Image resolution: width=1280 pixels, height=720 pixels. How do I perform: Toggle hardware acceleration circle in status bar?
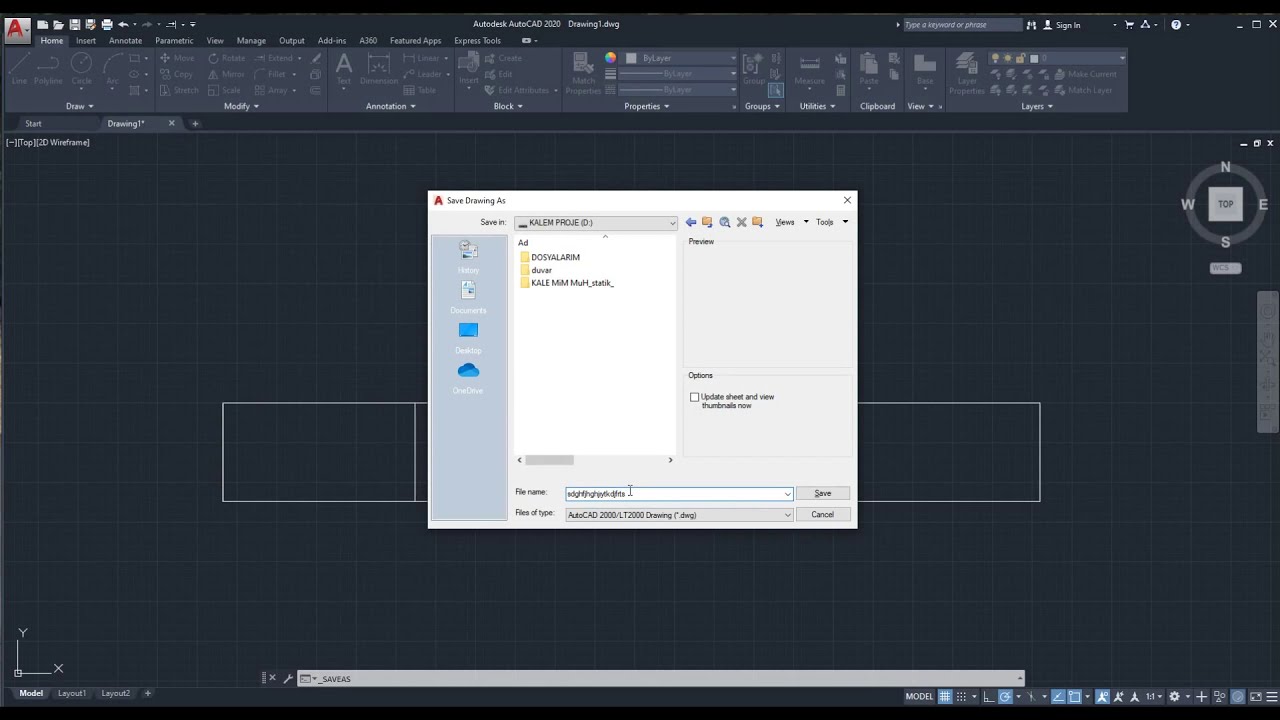point(1238,696)
